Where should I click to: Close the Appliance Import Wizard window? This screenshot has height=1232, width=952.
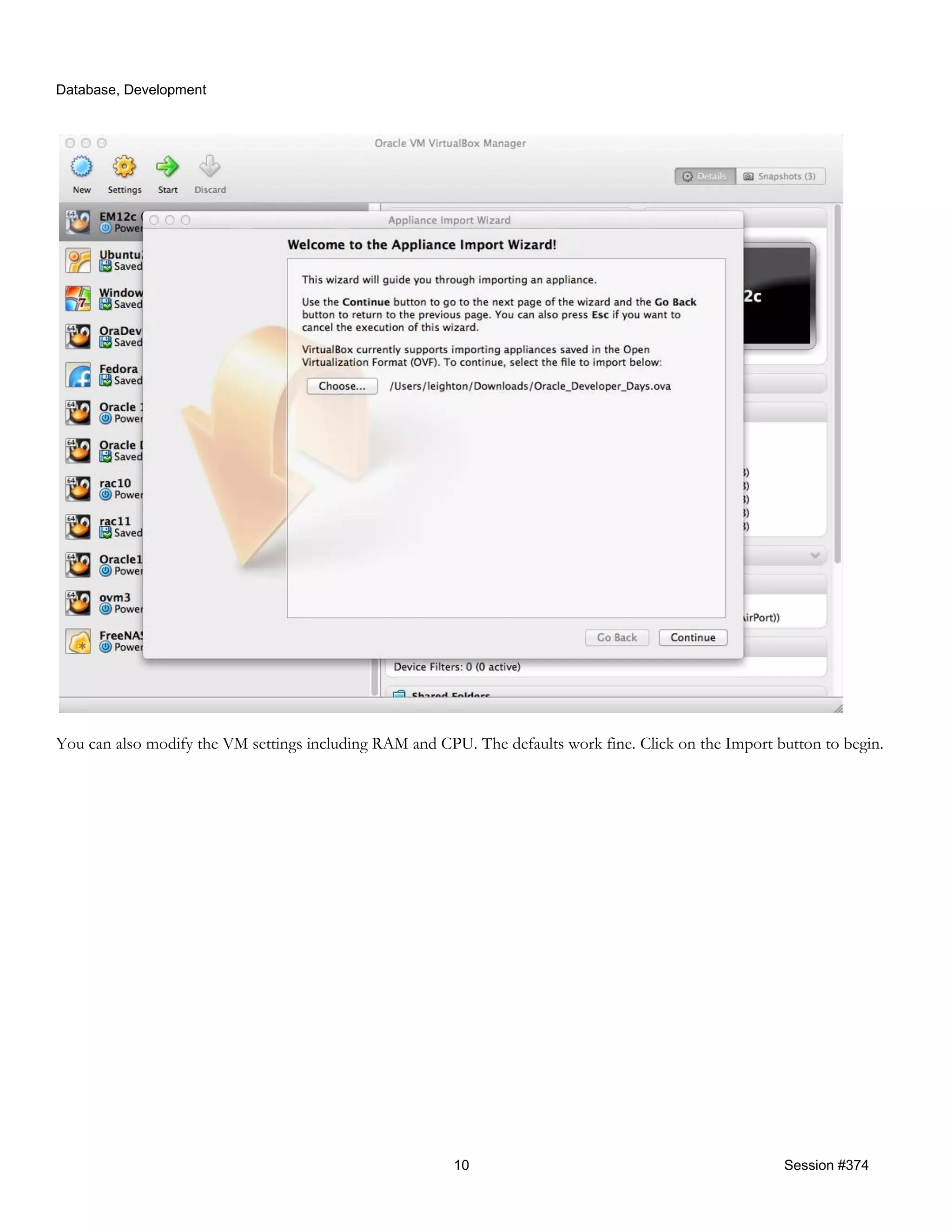154,220
